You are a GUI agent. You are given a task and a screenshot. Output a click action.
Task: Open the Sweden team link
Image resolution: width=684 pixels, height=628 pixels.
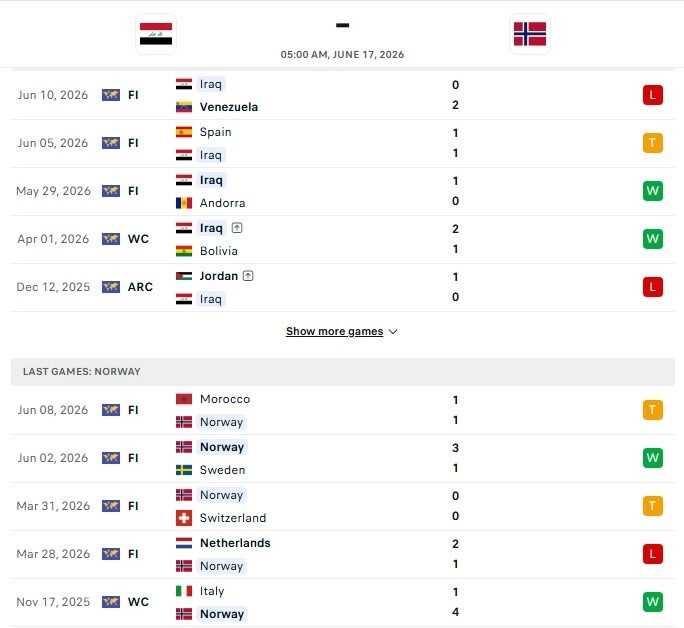click(x=222, y=470)
